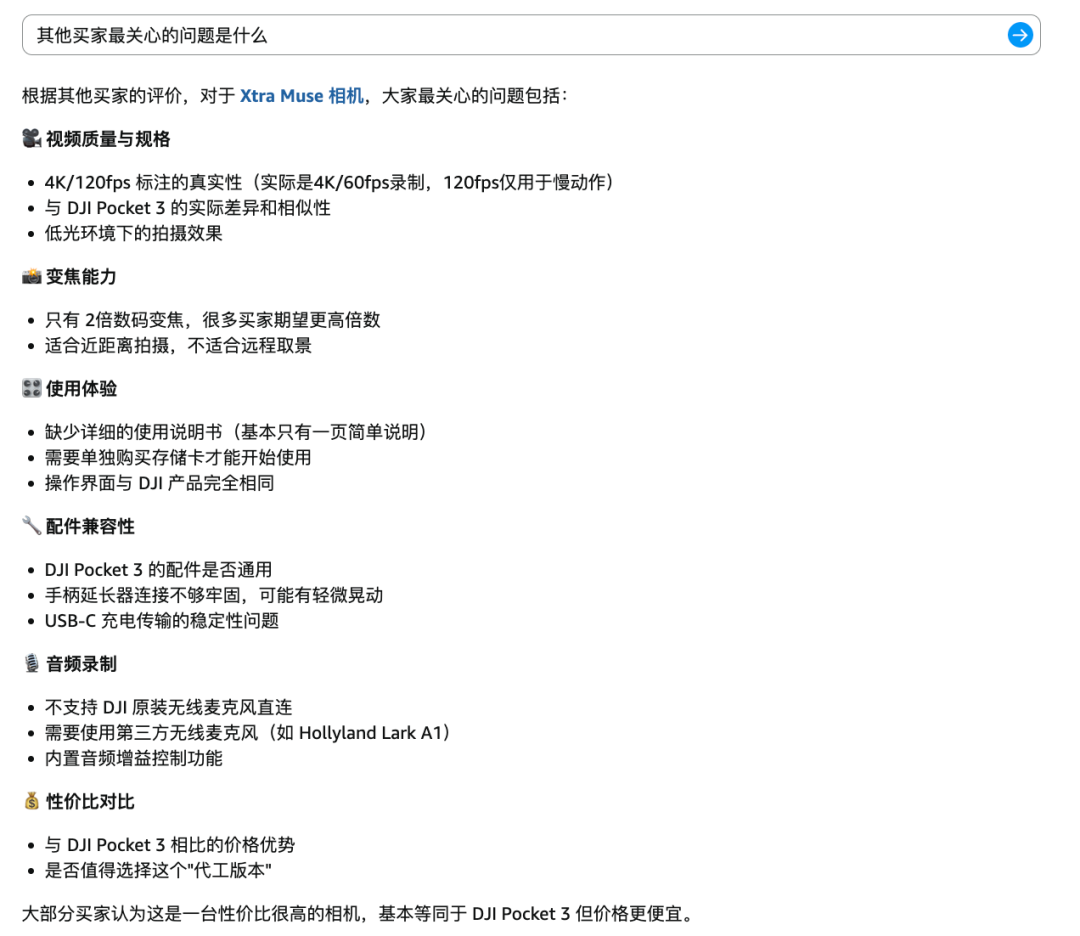This screenshot has height=936, width=1080.
Task: Click the line 缺少详细的使用说明书
Action: 236,433
